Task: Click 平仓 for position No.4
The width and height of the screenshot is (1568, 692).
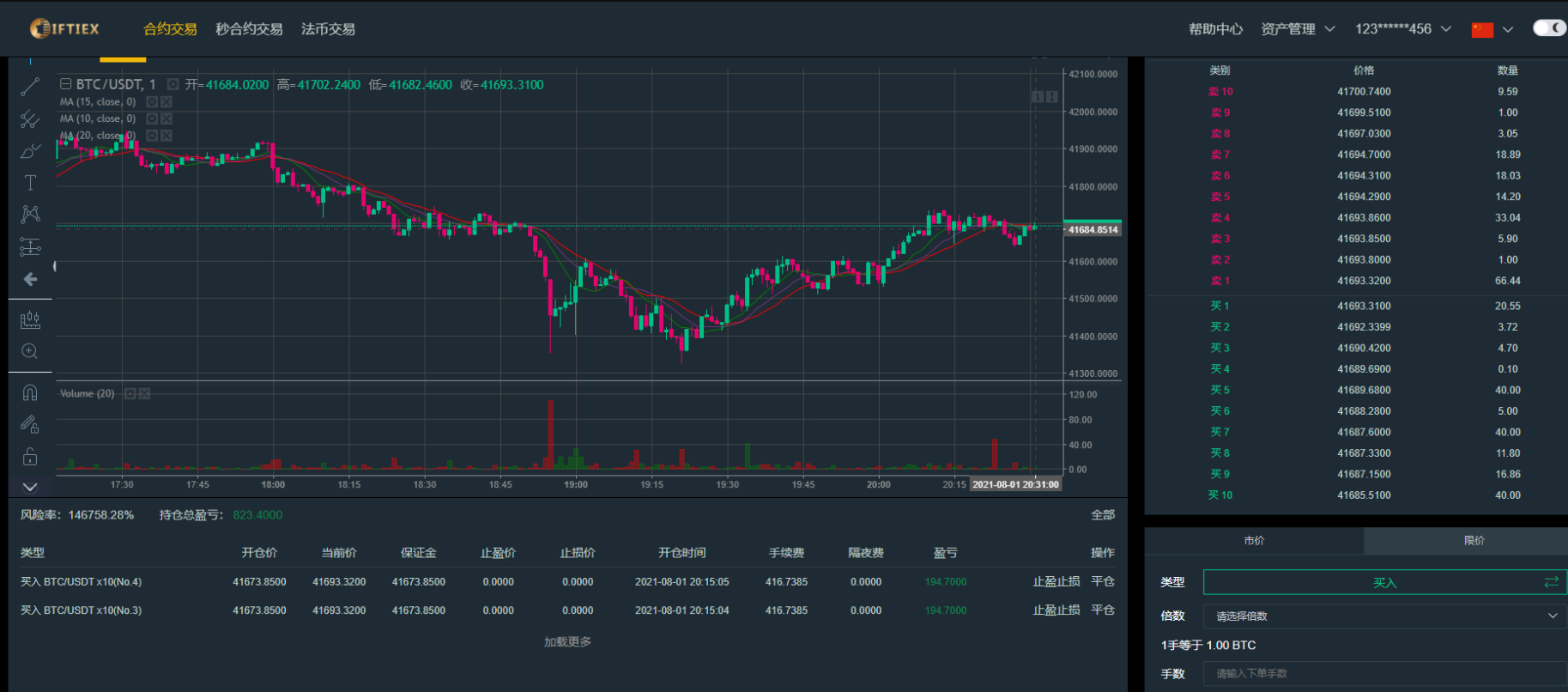Action: pyautogui.click(x=1103, y=581)
